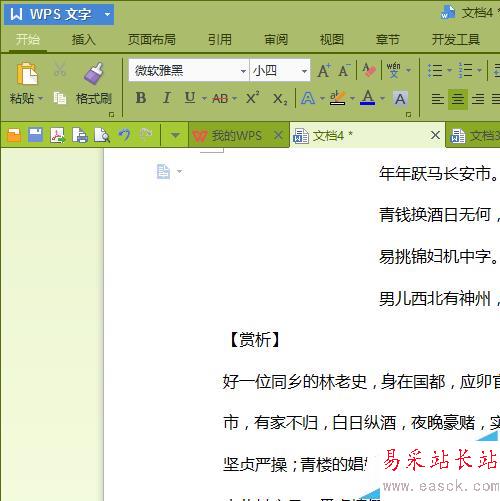Open strikethrough options dropdown arrow
The width and height of the screenshot is (500, 501).
pyautogui.click(x=234, y=99)
